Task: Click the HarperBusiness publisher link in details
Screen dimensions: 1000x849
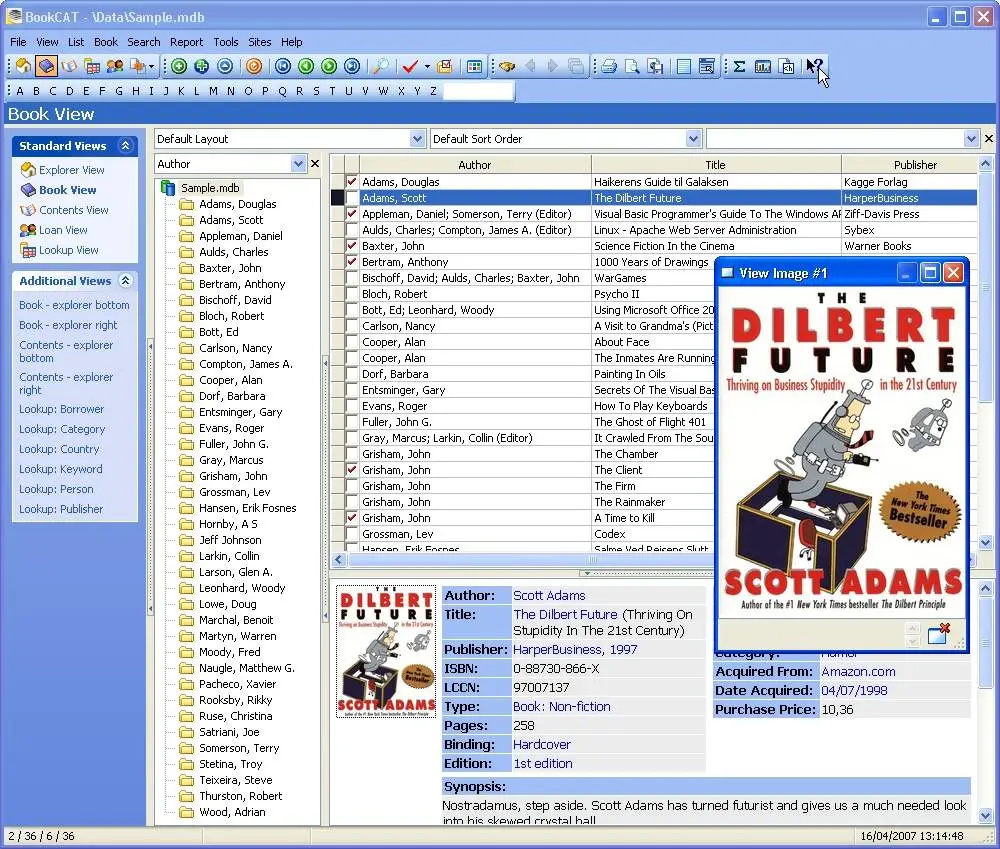Action: [x=557, y=649]
